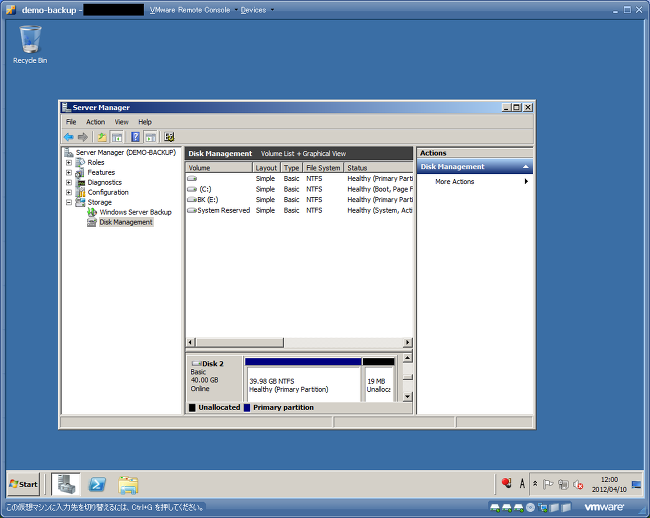Collapse the Storage tree node

point(69,202)
